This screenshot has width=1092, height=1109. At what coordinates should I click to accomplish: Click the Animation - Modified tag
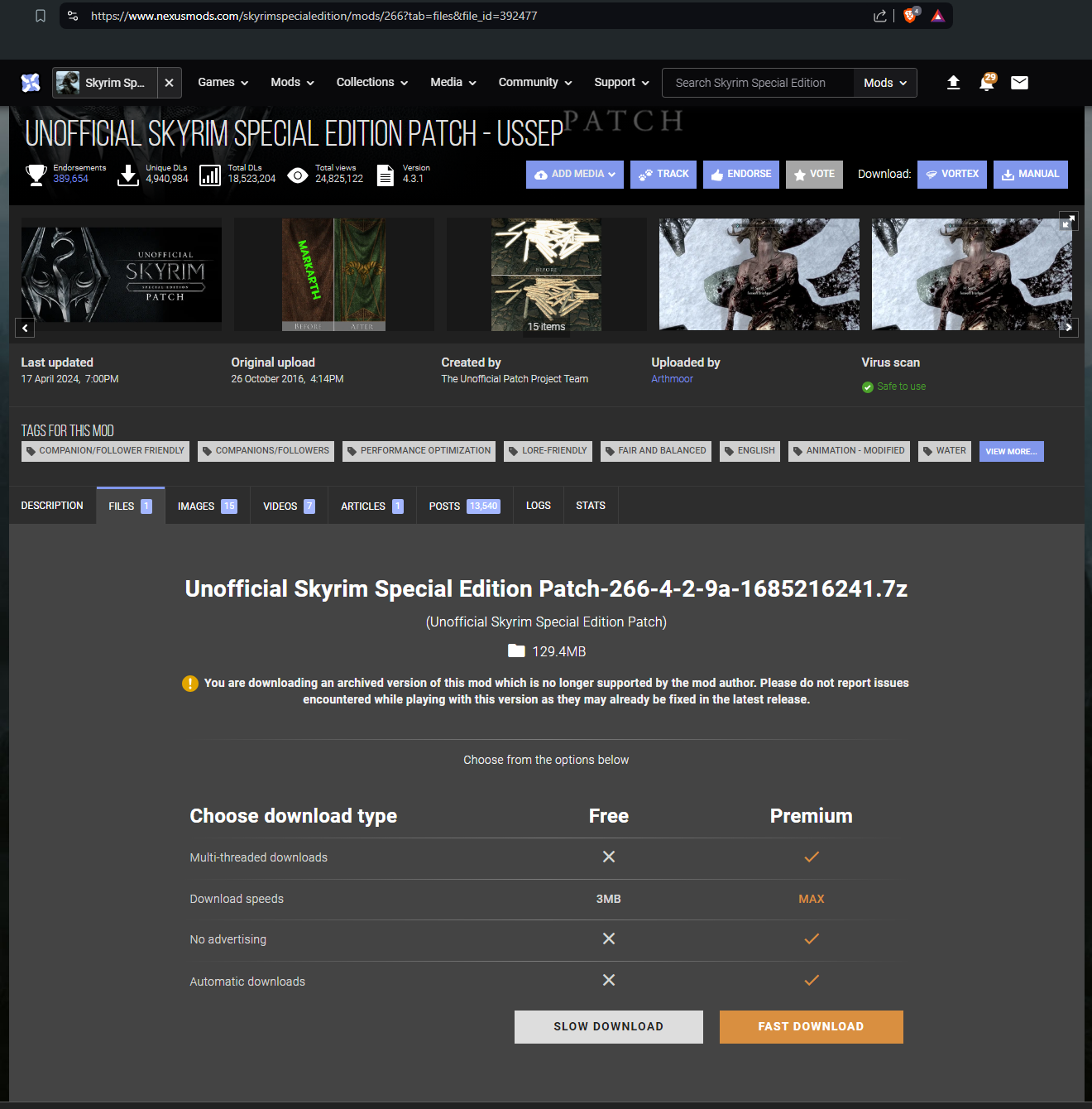point(849,451)
